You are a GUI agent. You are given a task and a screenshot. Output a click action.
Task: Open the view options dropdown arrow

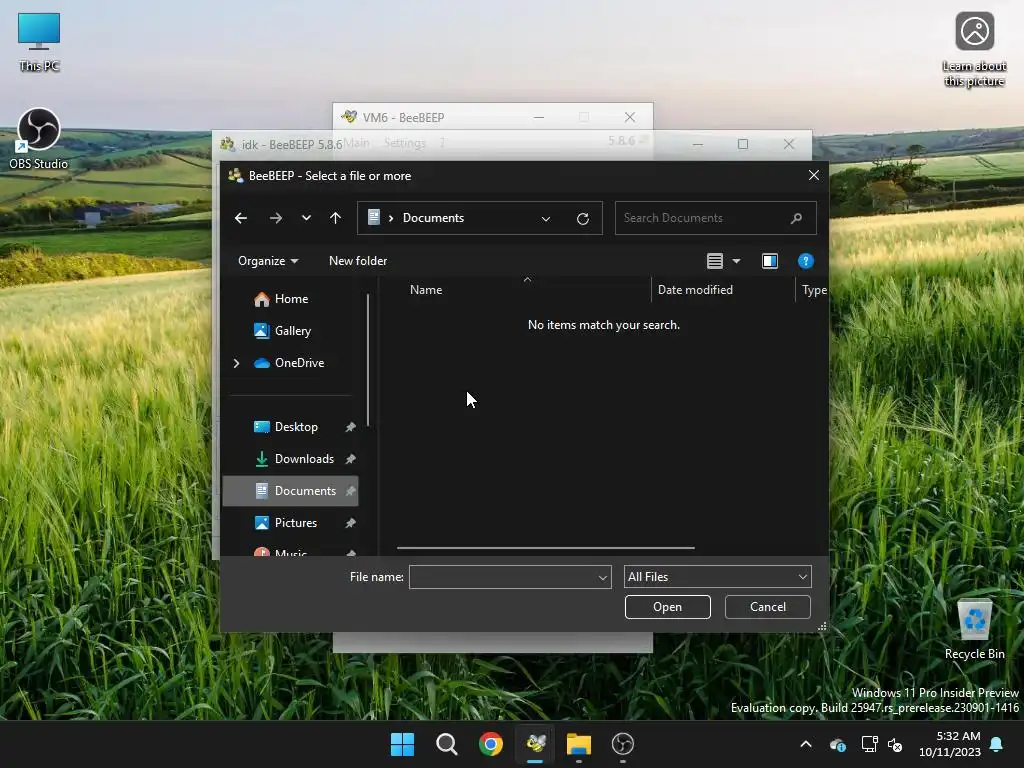737,261
